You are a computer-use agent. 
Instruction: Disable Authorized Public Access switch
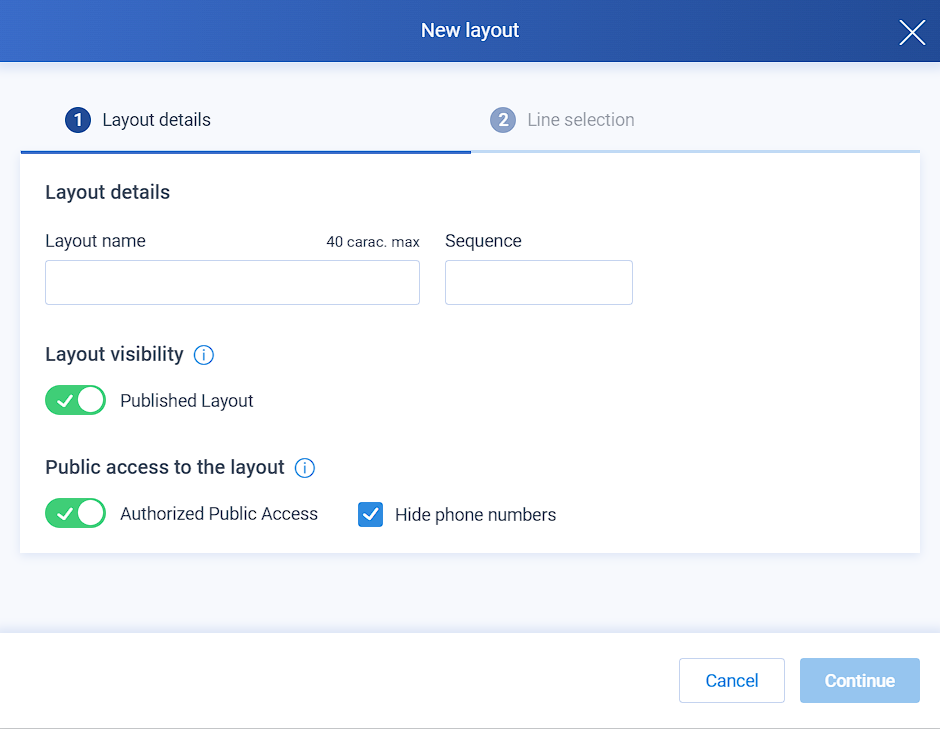pos(76,513)
